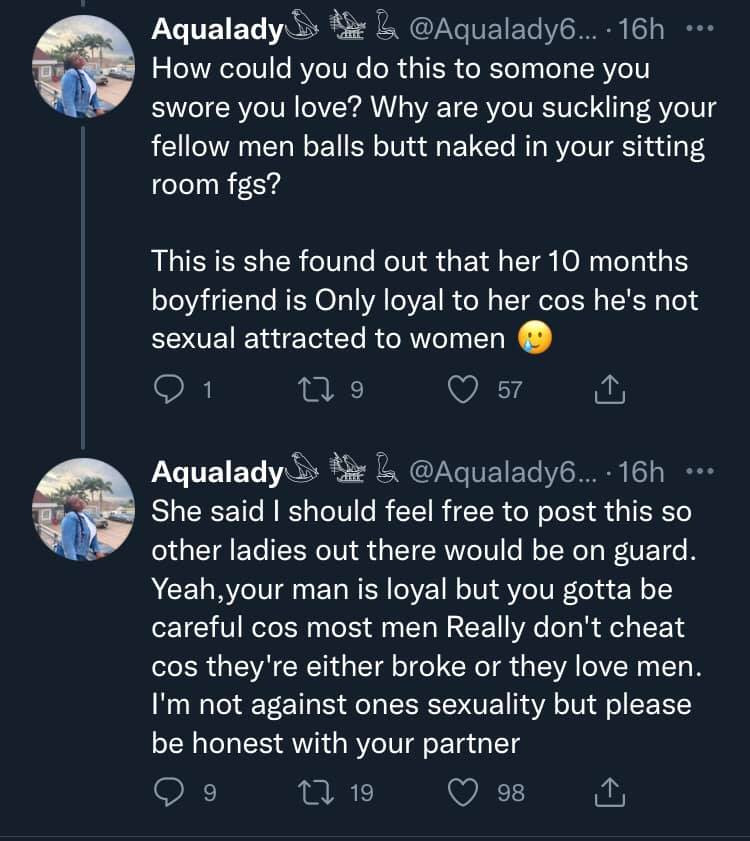Open Aqualady's profile name on the bottom tweet
Screen dimensions: 750x841
click(217, 472)
